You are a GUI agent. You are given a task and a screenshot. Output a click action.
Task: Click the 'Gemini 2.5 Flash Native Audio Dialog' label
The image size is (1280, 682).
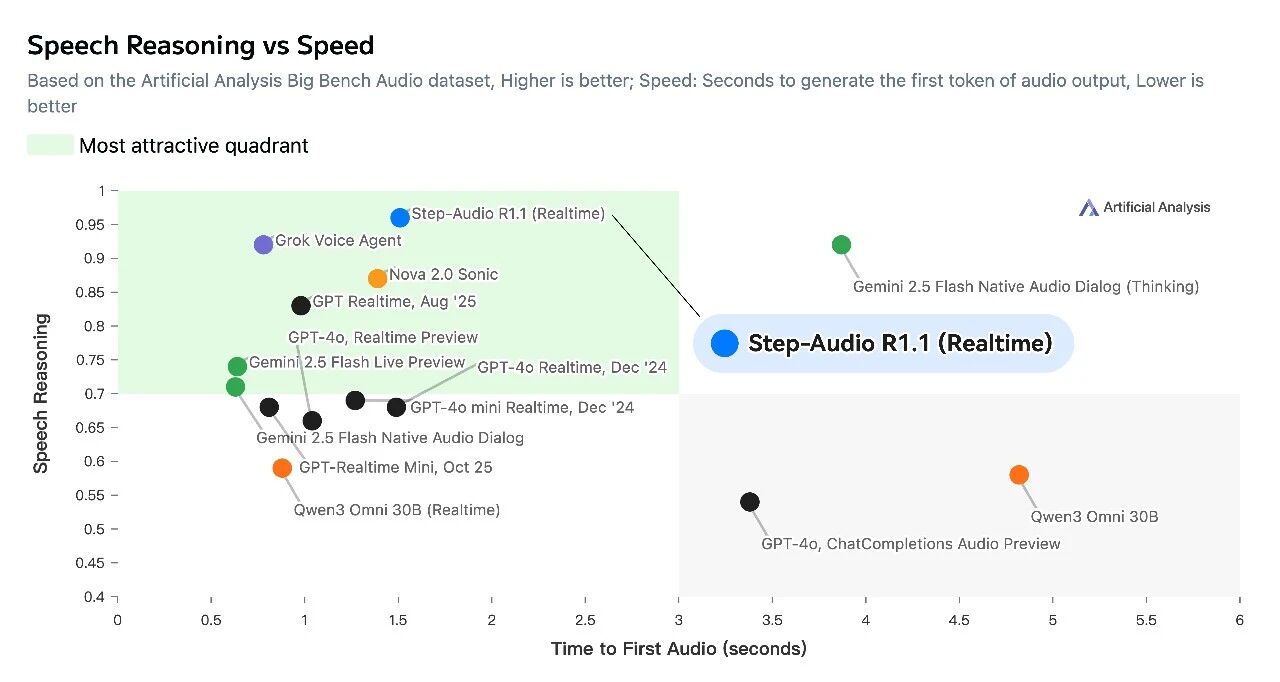click(390, 438)
